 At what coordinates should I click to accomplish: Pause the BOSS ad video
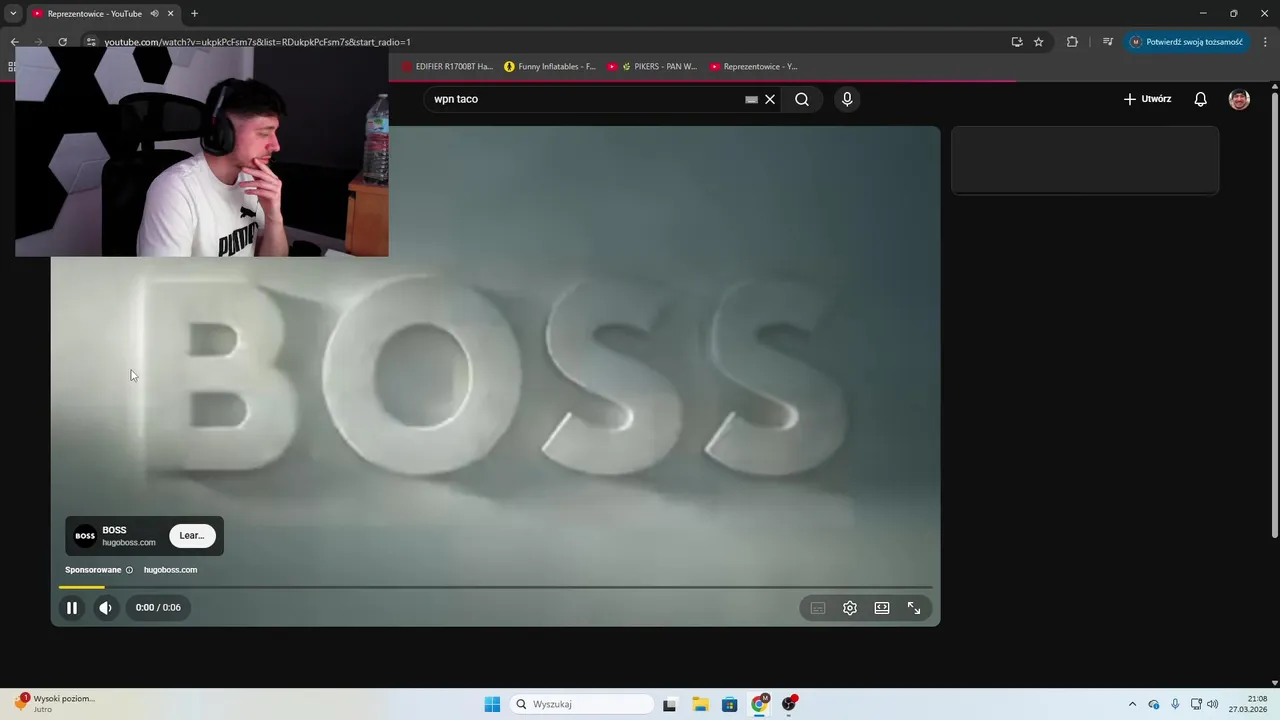[72, 607]
